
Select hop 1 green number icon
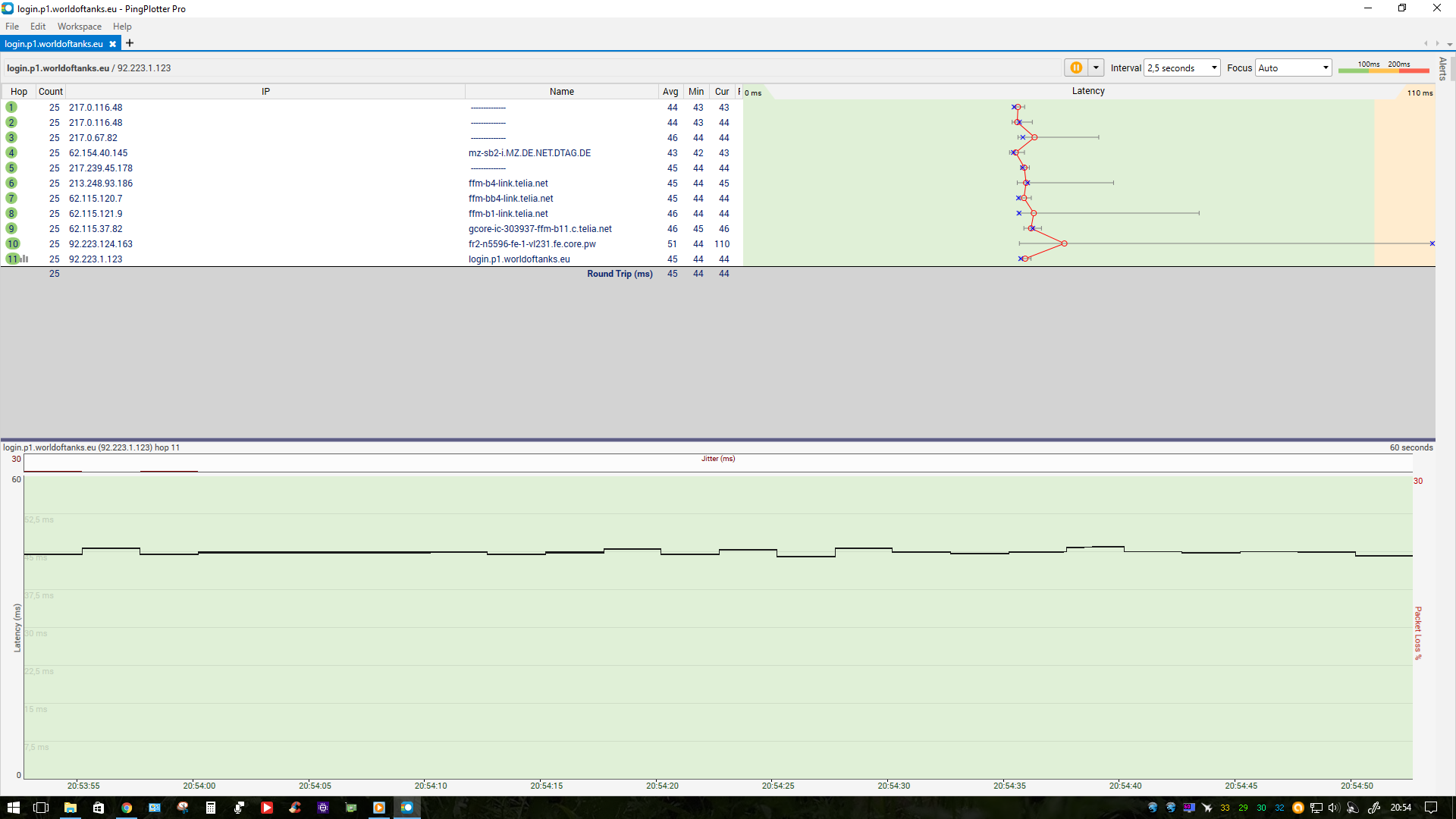(11, 107)
